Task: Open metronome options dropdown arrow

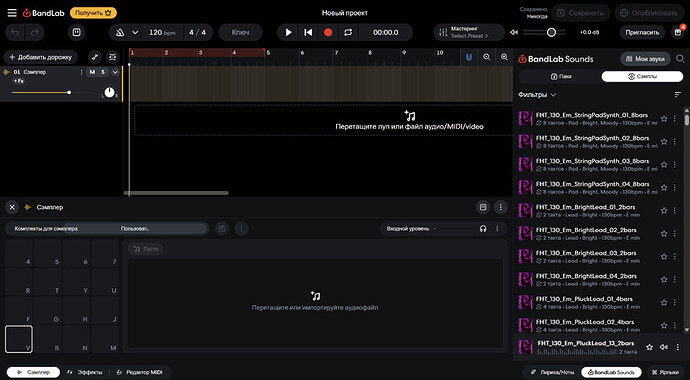Action: [x=135, y=33]
